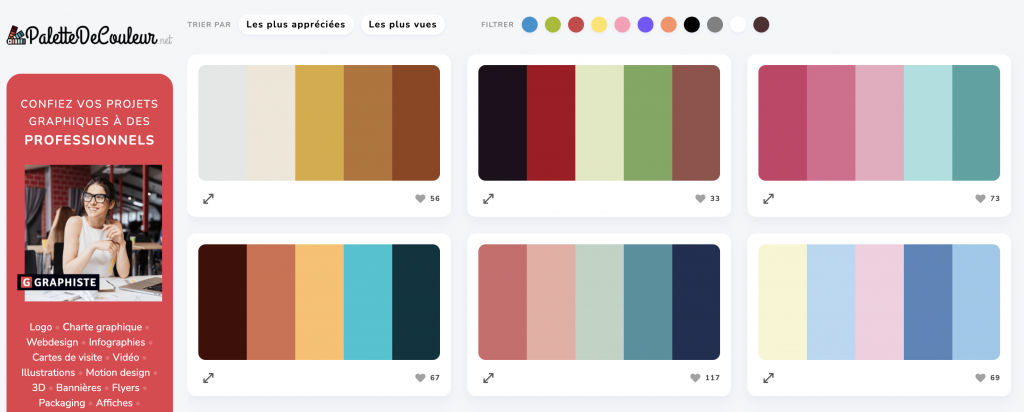Open the Logo link in sidebar
1024x412 pixels.
[41, 327]
